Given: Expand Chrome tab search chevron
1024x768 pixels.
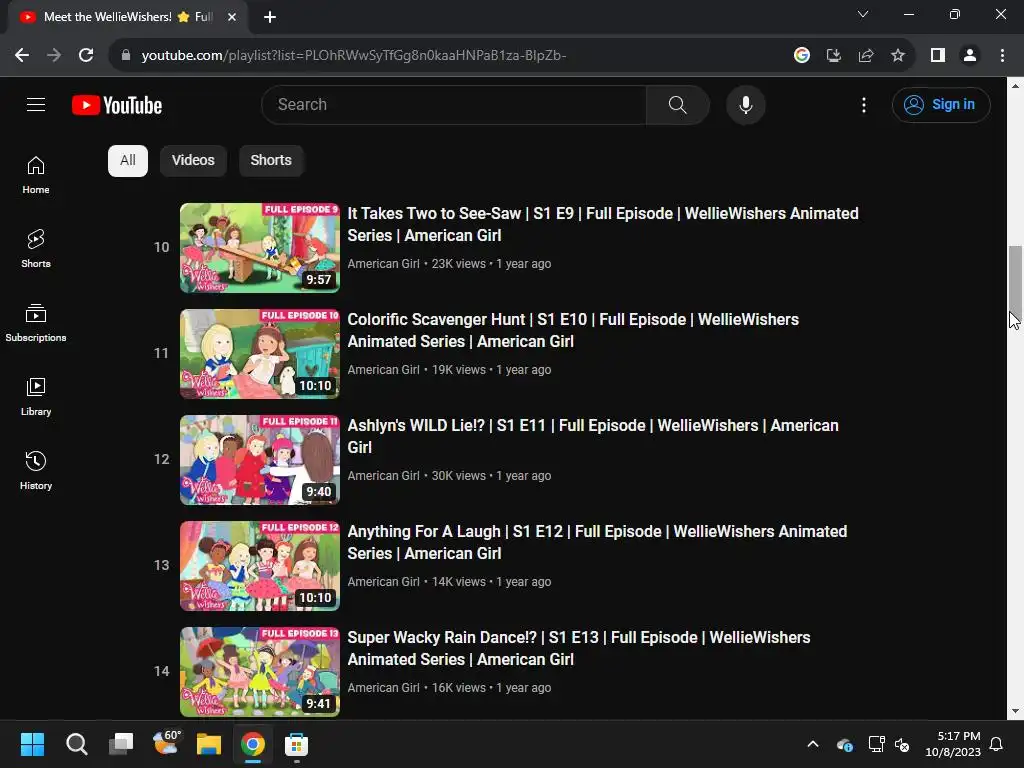Looking at the screenshot, I should pos(863,14).
